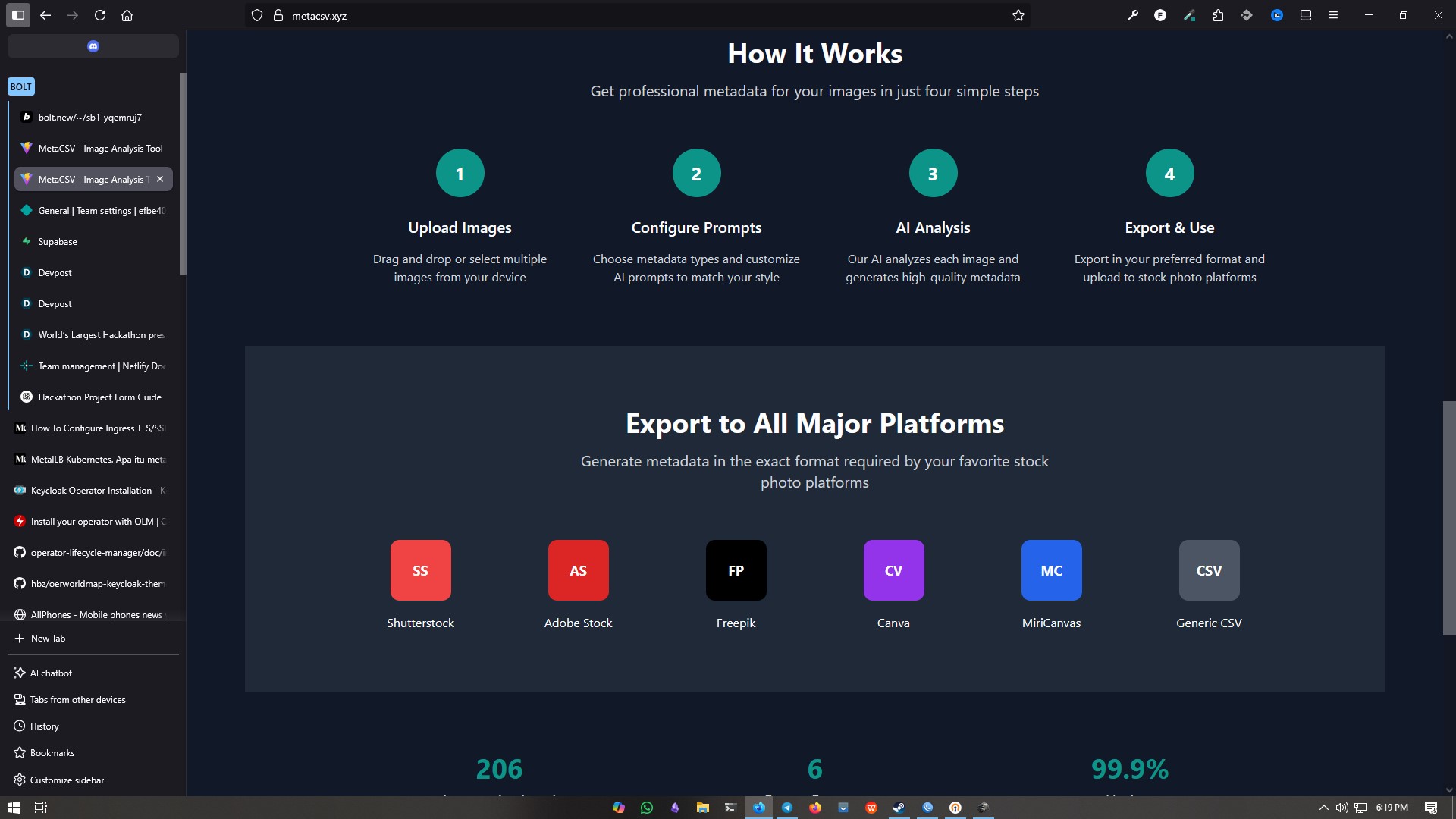Collapse the BOLT tab group
1456x819 pixels.
pos(21,86)
